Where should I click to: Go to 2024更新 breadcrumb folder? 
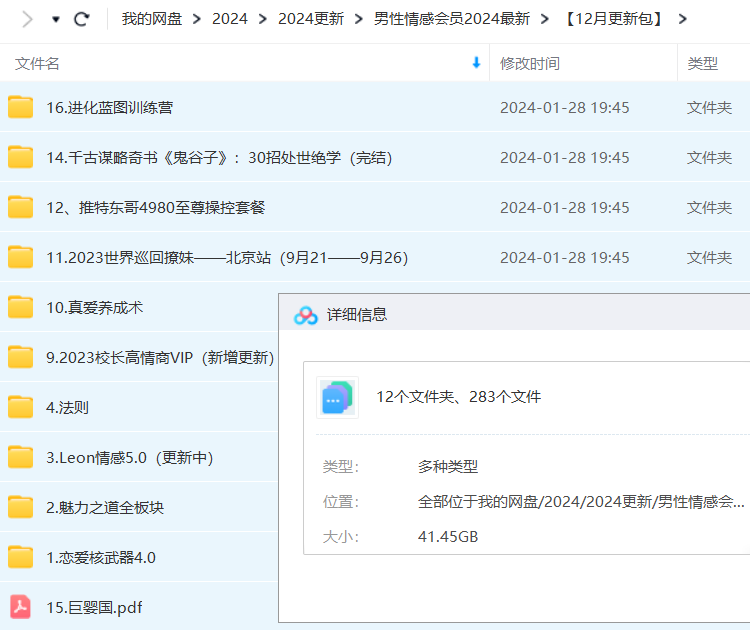tap(310, 19)
